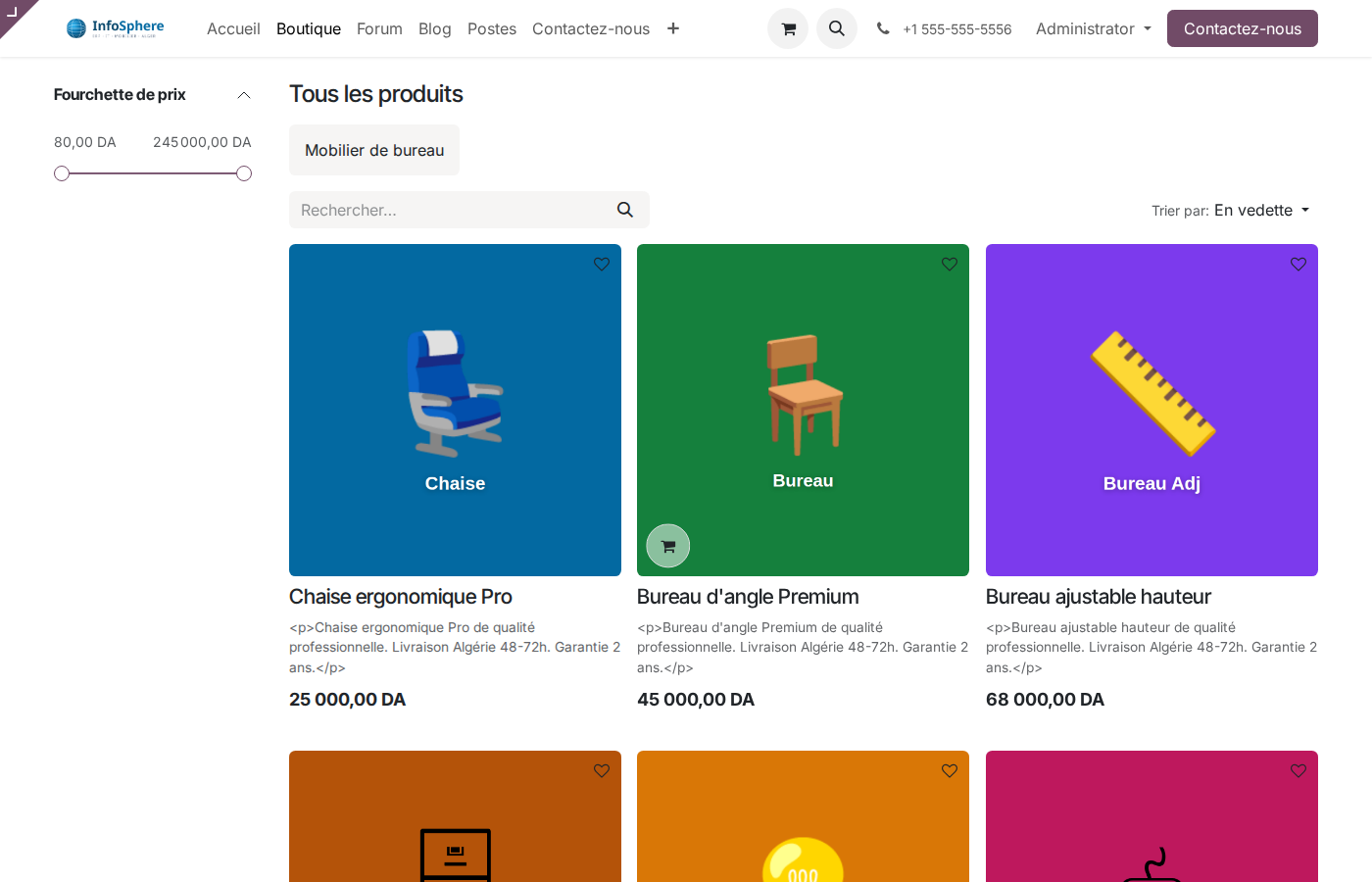Click the magnifier search icon in the header

pyautogui.click(x=837, y=28)
